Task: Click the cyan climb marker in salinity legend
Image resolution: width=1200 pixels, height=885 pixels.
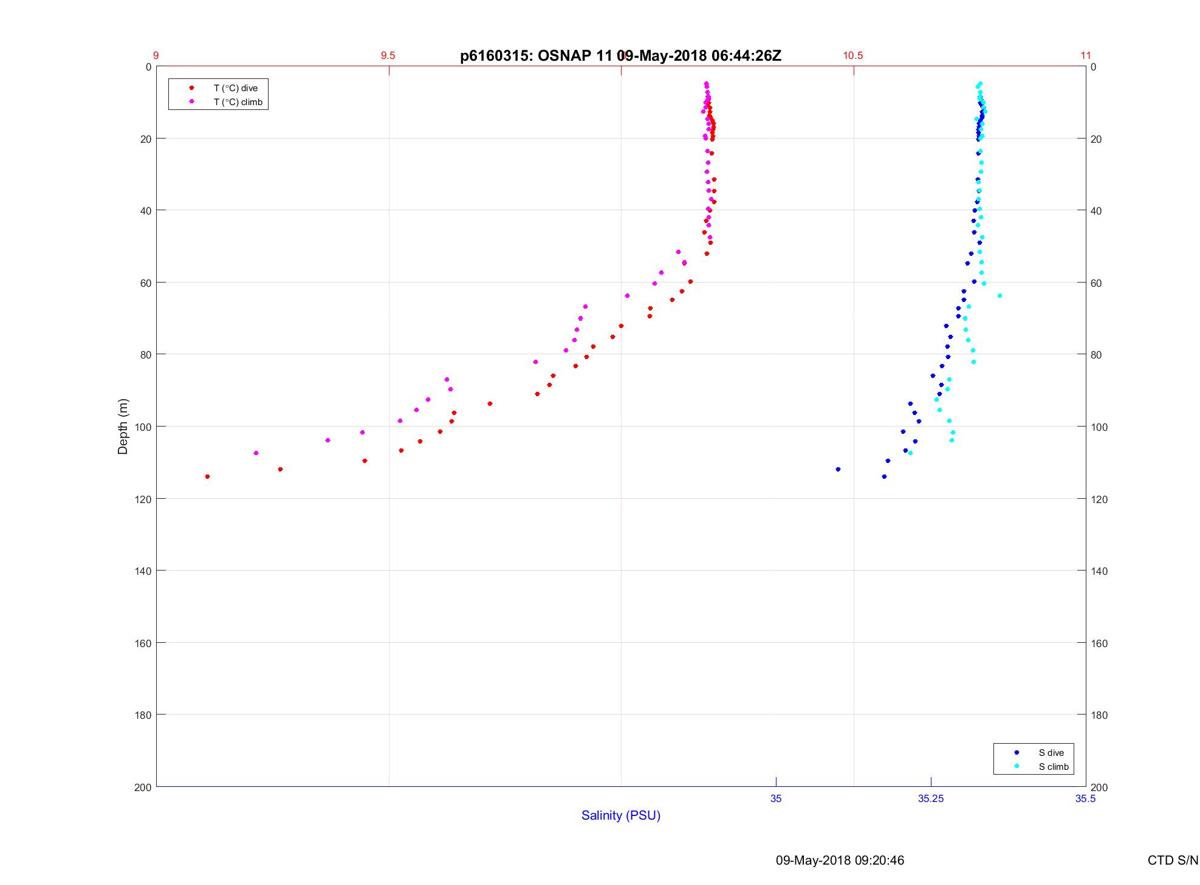Action: [x=1016, y=766]
